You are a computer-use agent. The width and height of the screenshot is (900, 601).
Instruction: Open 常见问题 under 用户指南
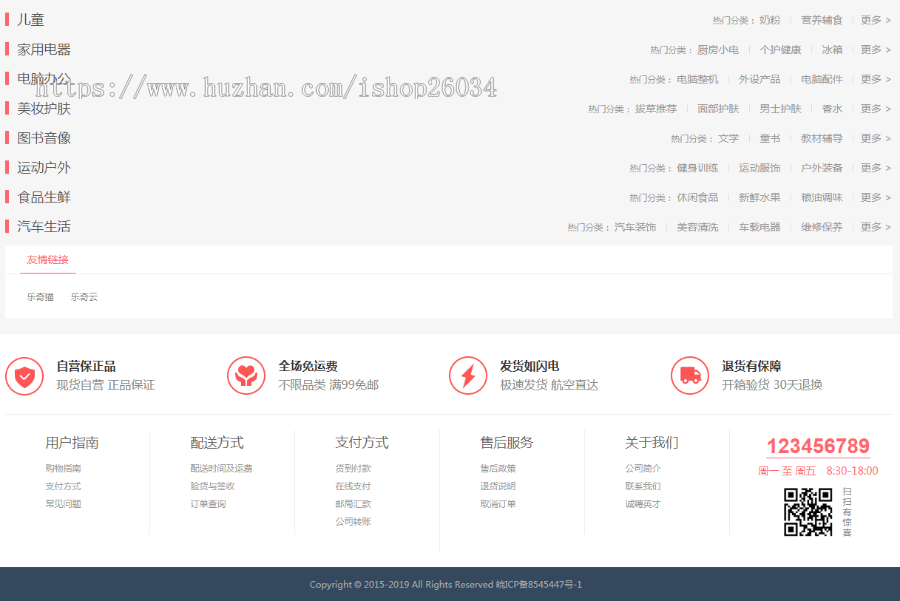coord(63,504)
